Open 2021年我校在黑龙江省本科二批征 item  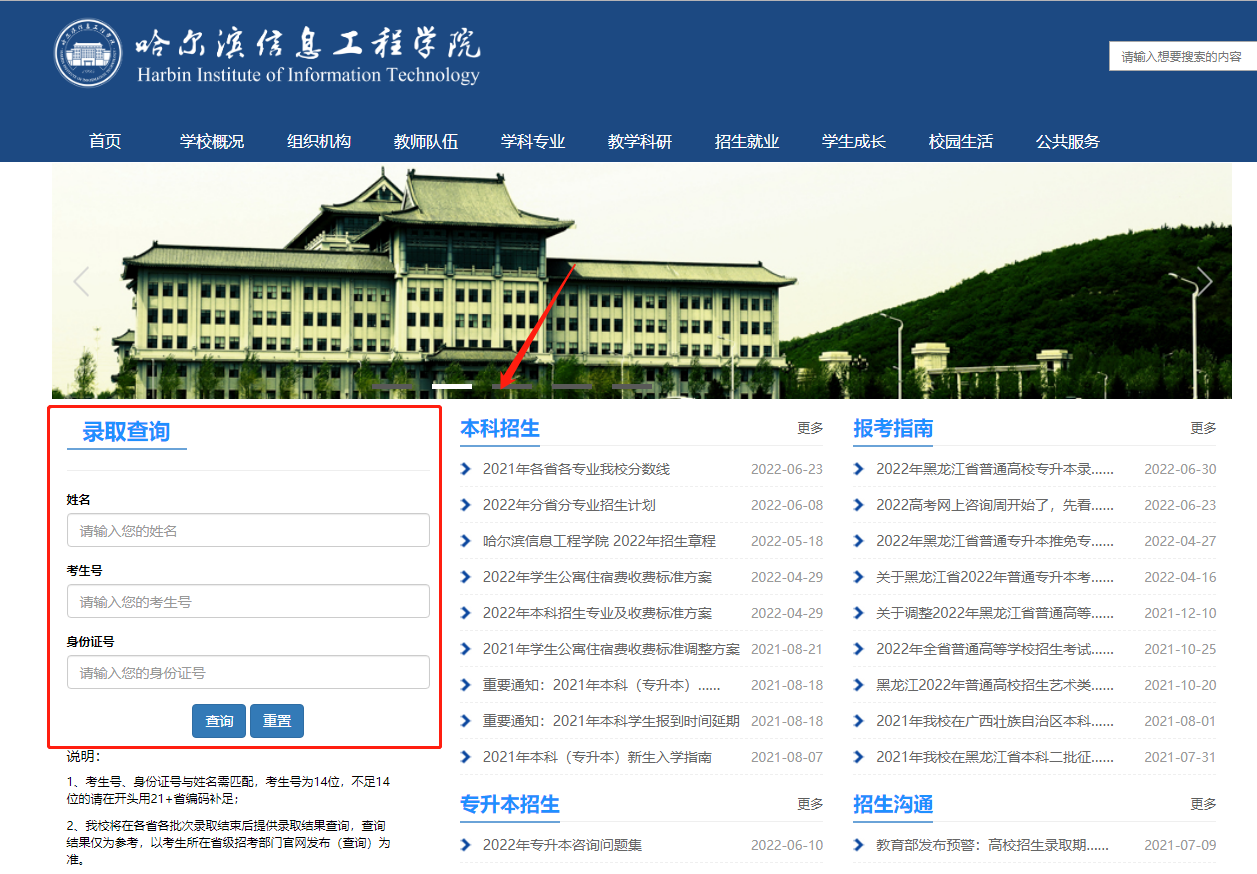click(995, 757)
